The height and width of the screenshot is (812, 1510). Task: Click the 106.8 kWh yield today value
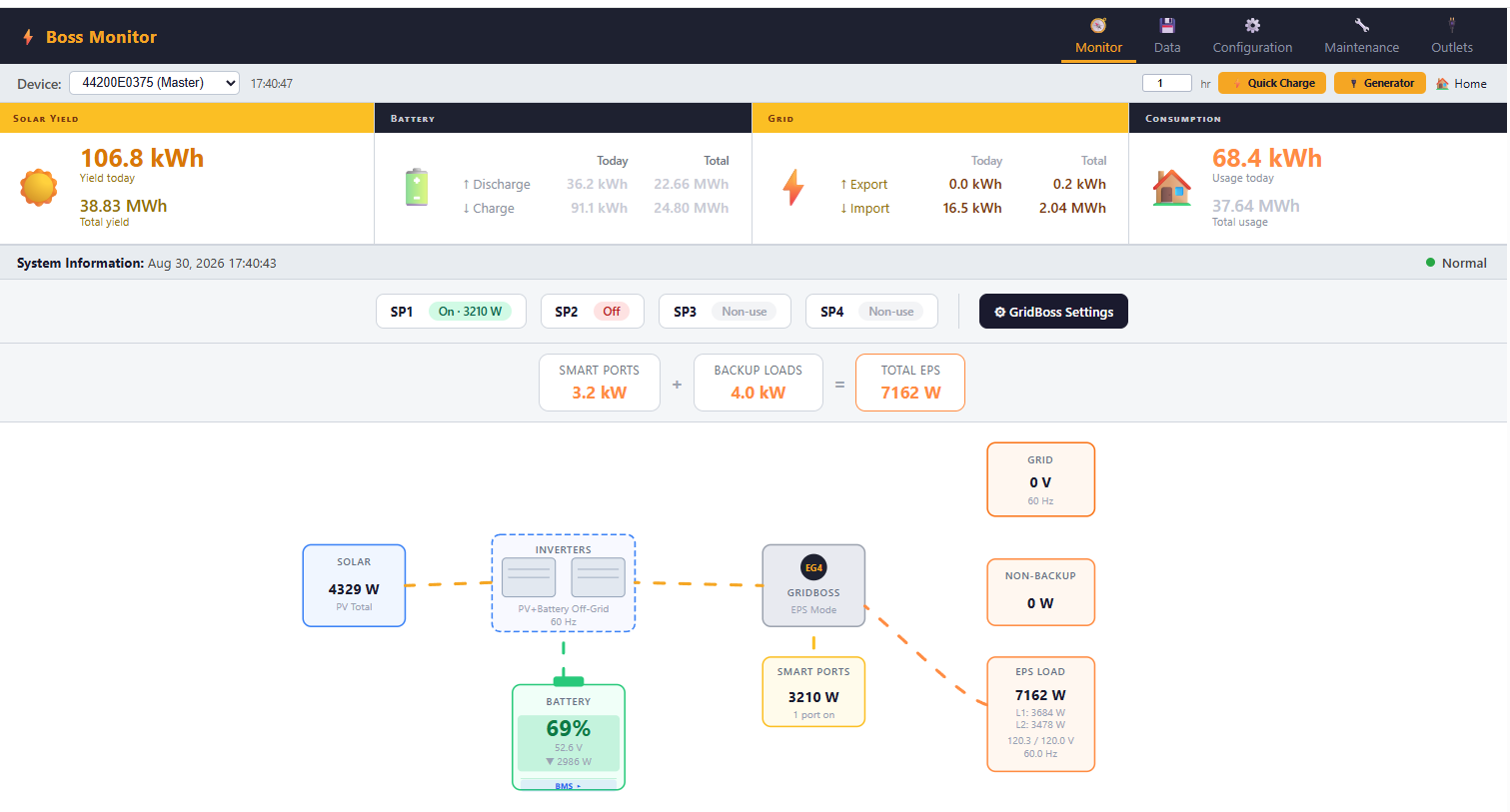(142, 158)
